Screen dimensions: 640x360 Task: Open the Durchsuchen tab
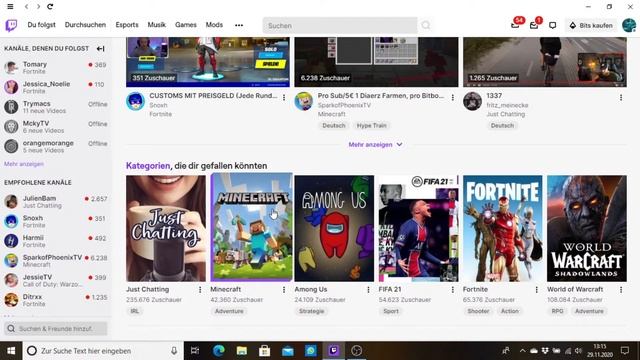click(85, 25)
